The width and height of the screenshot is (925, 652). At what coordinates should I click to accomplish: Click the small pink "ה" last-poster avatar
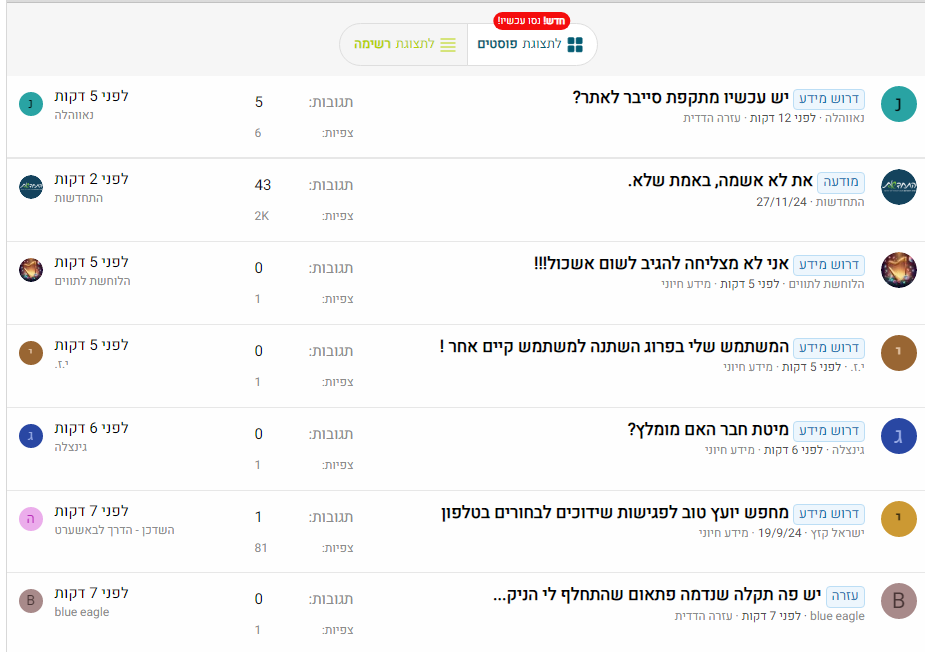(31, 518)
